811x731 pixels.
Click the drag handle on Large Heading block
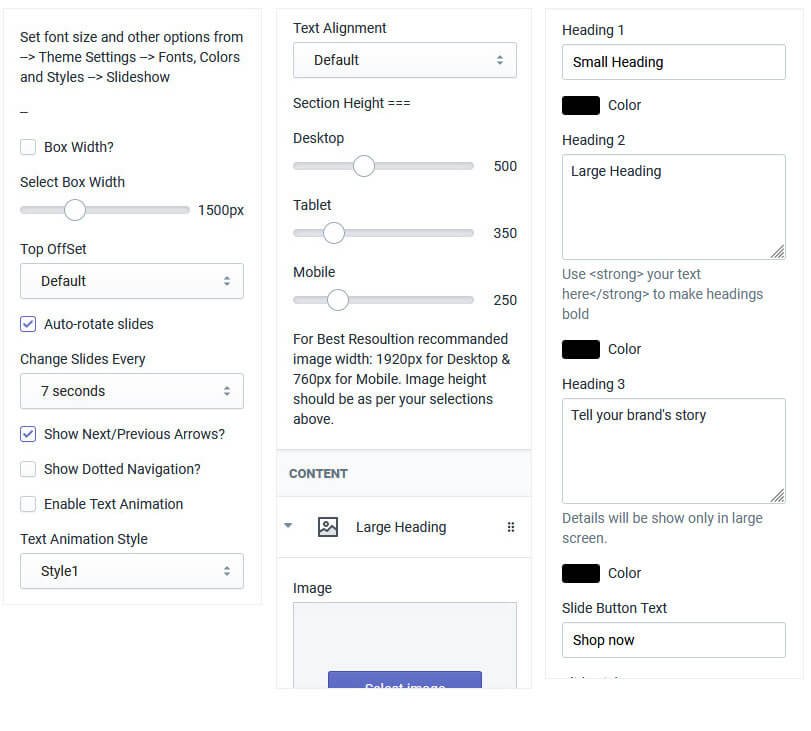(x=511, y=527)
